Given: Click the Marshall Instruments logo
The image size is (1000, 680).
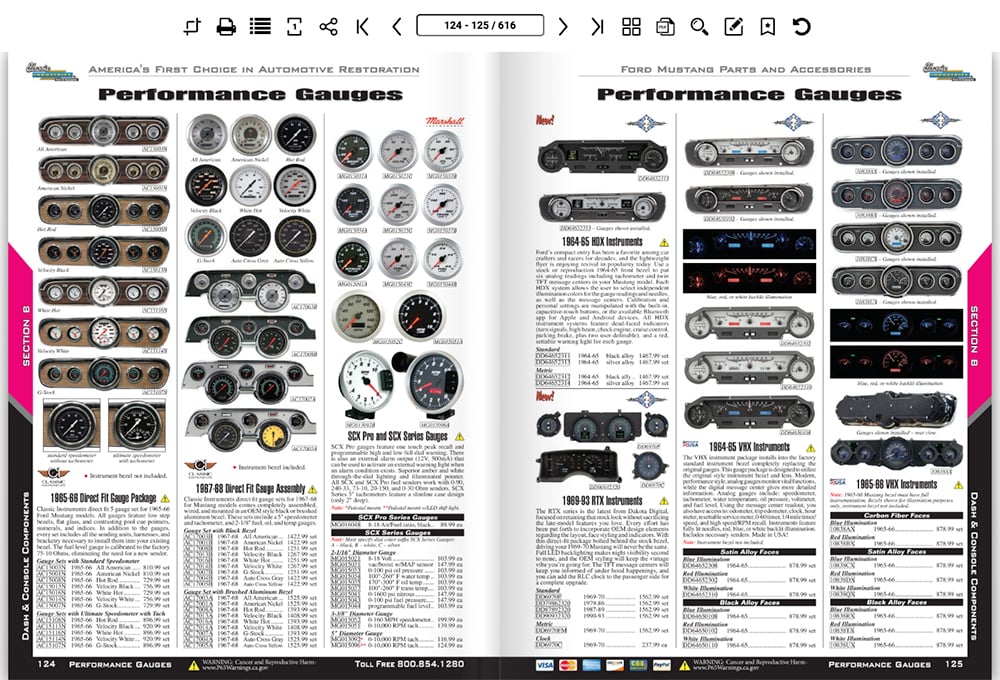Looking at the screenshot, I should [445, 122].
